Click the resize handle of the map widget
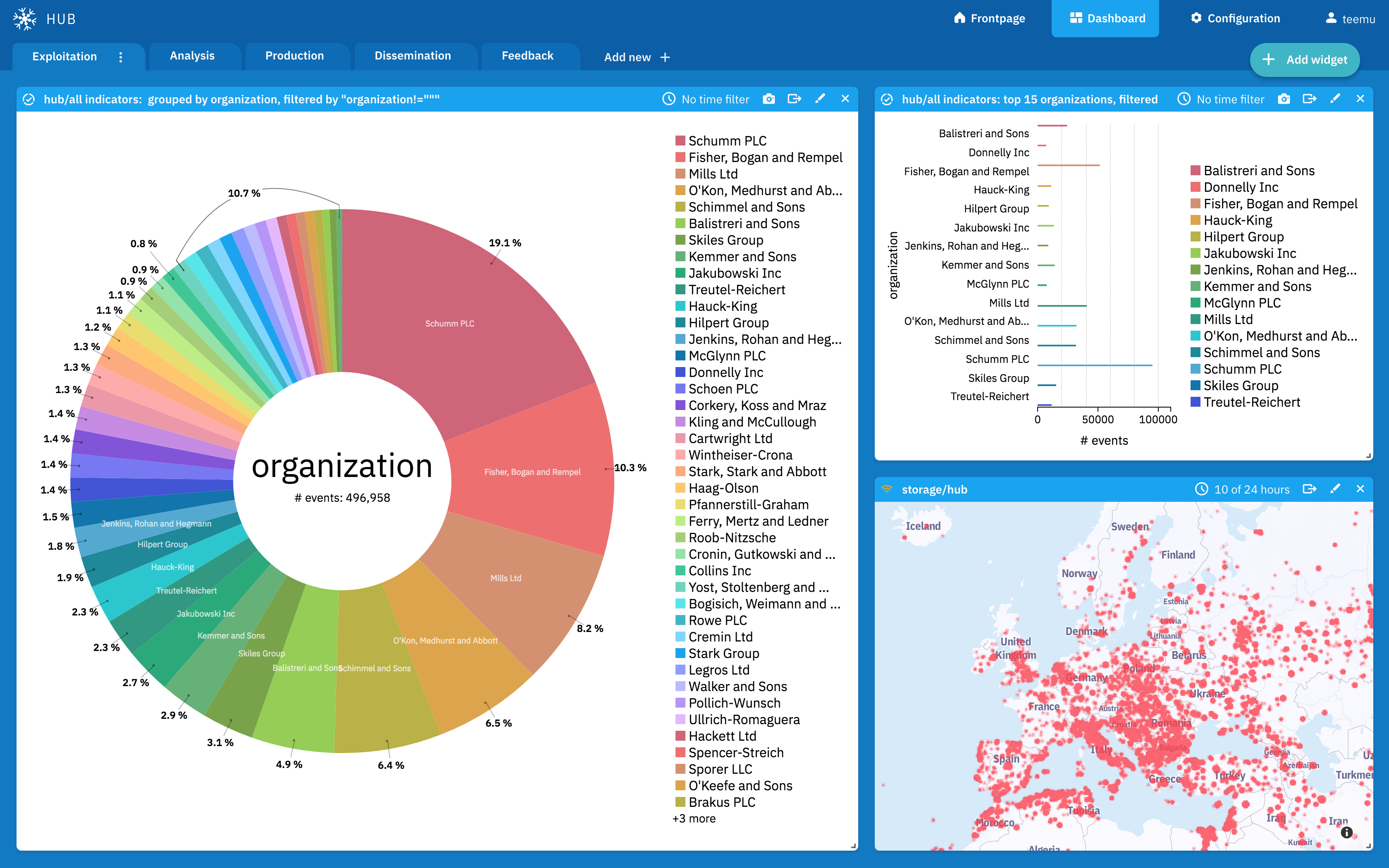The width and height of the screenshot is (1389, 868). 1369,846
